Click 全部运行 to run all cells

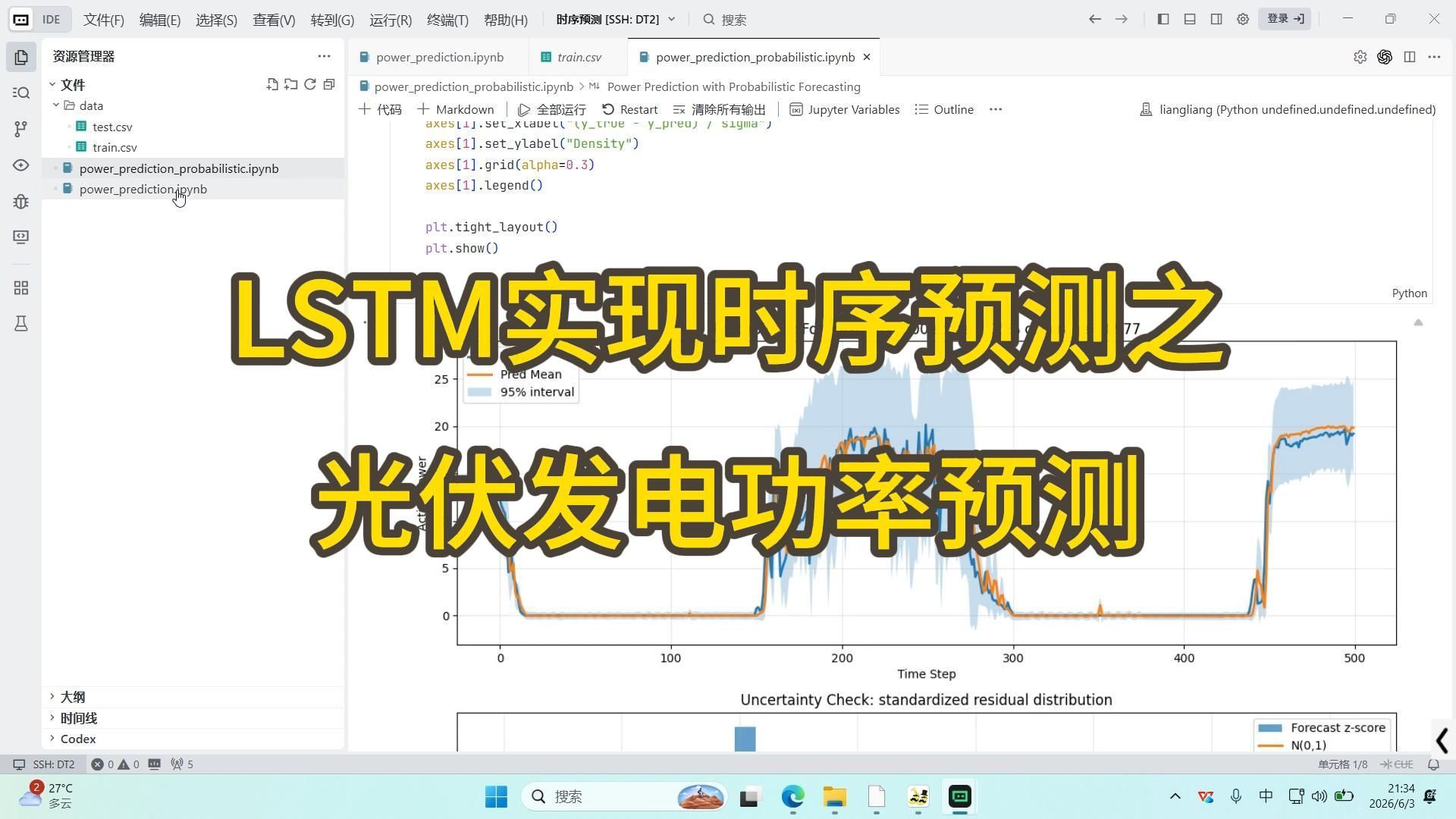[x=552, y=109]
